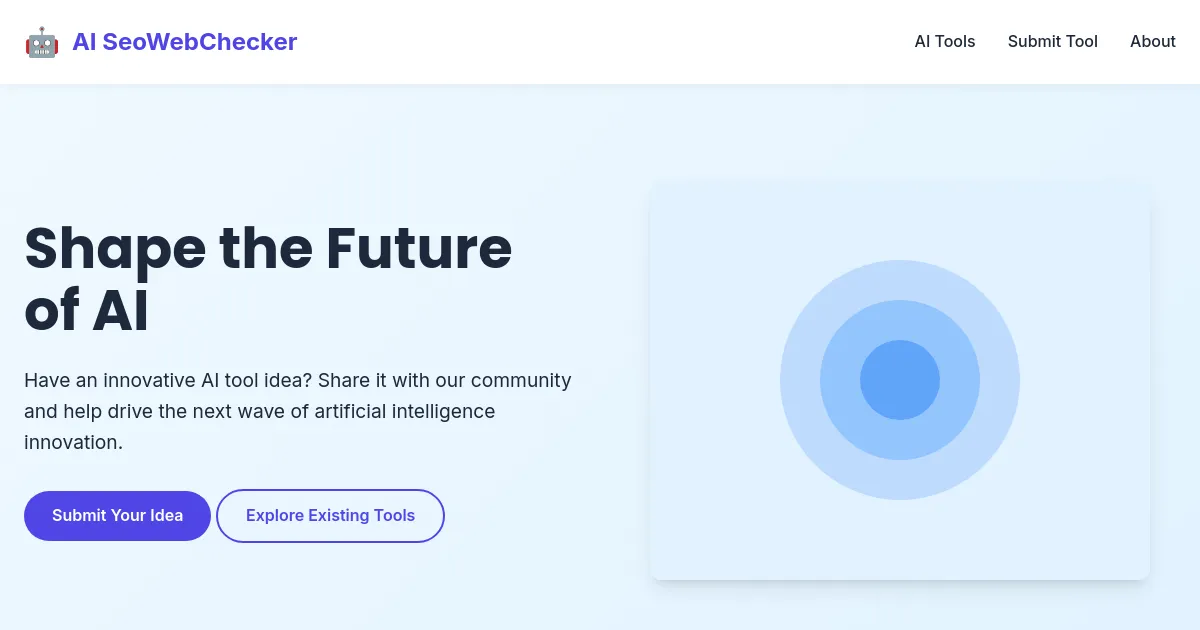Click the 'Submit Your Idea' button
This screenshot has width=1200, height=630.
(117, 515)
